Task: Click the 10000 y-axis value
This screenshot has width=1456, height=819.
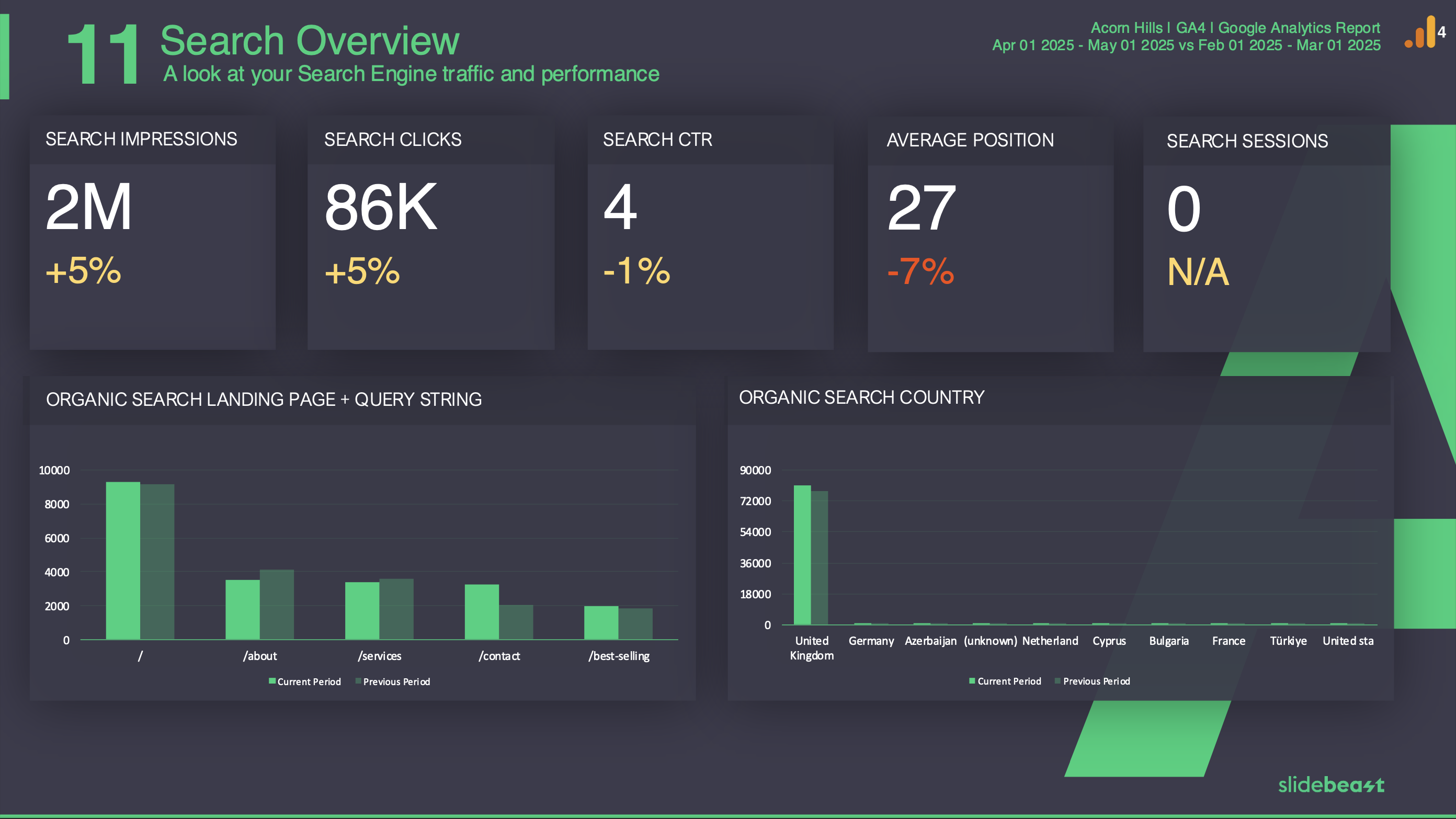Action: tap(54, 470)
